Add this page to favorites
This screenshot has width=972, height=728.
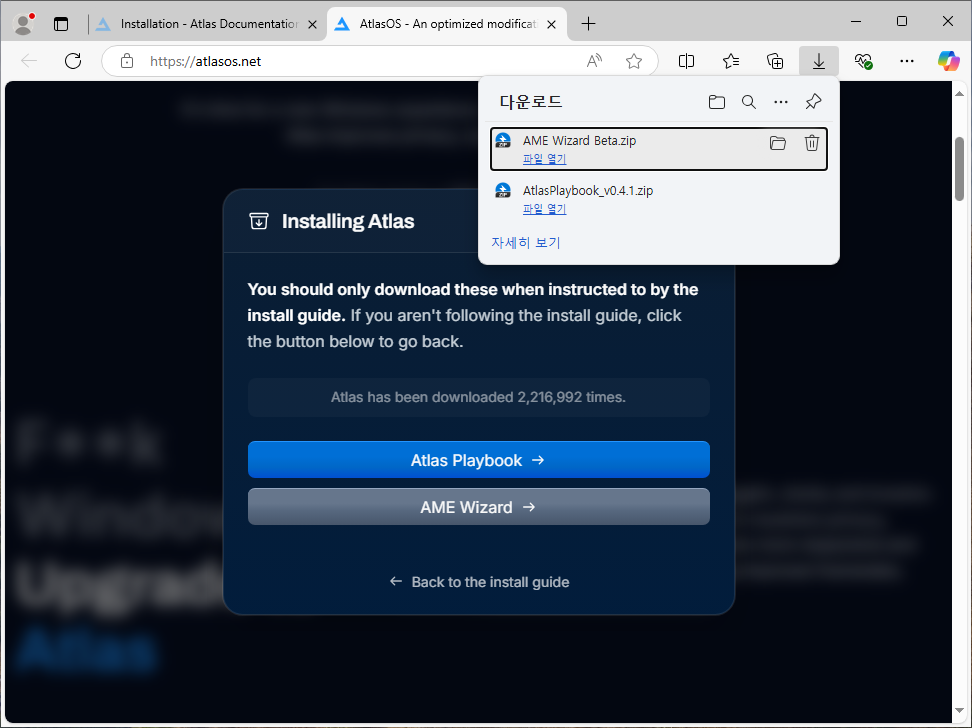tap(634, 61)
